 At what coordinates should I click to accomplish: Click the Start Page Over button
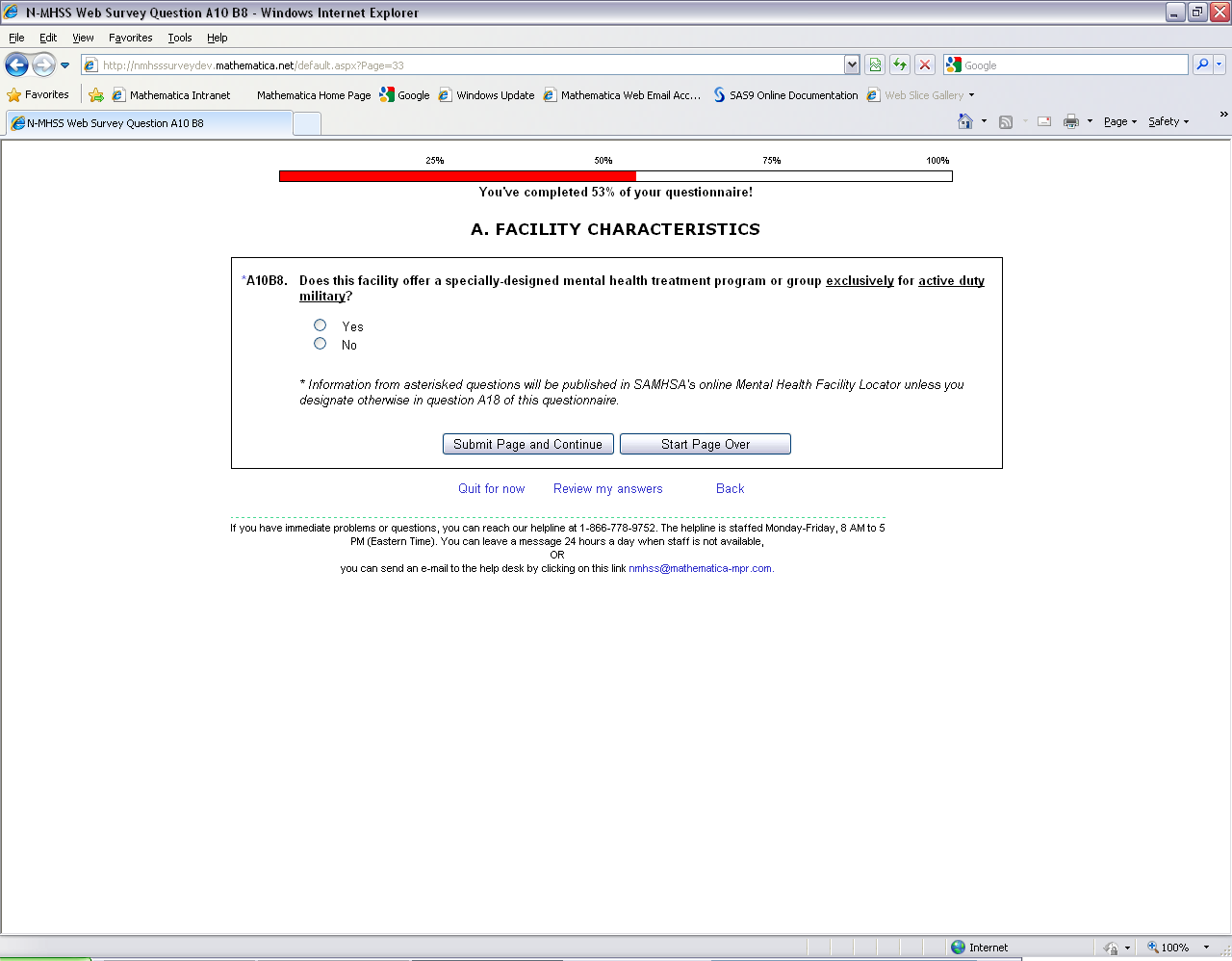[x=706, y=444]
